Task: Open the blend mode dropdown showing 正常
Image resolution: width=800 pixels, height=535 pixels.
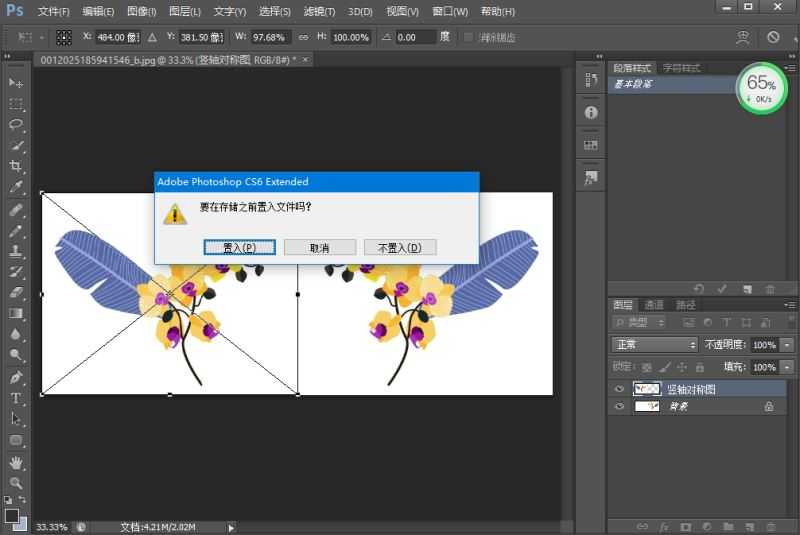Action: pos(654,344)
